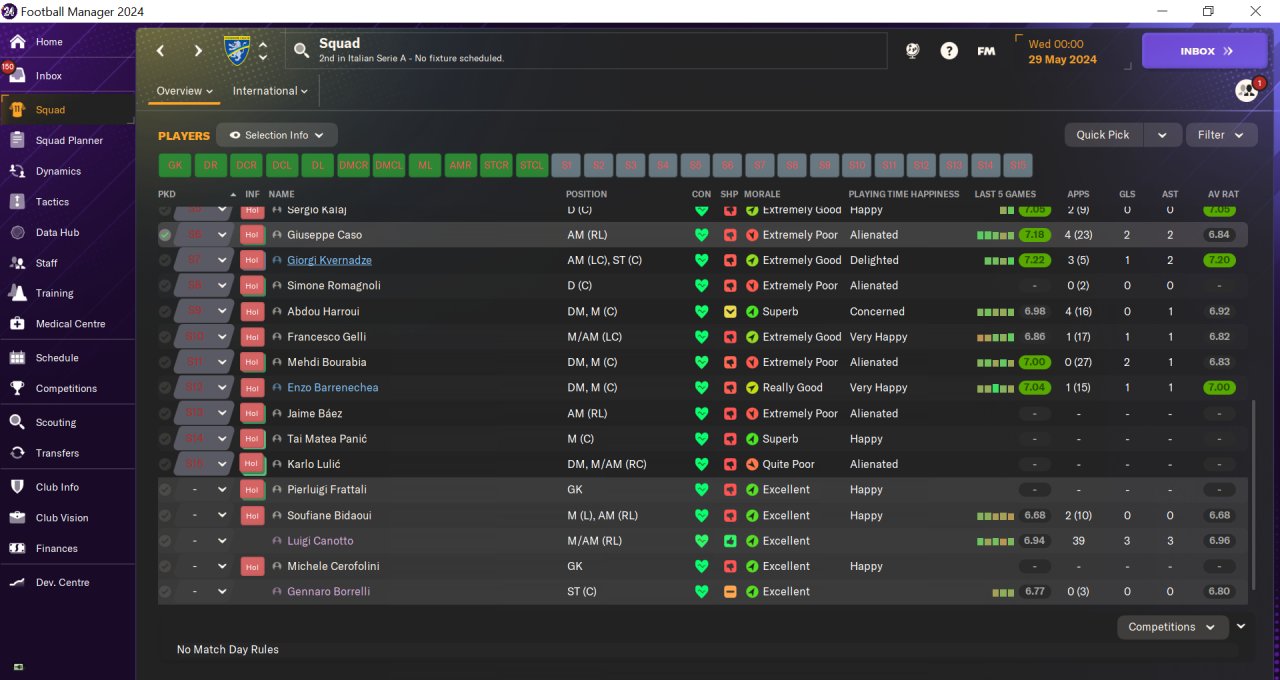Open the Inbox envelope icon in sidebar
This screenshot has height=680, width=1280.
(18, 76)
